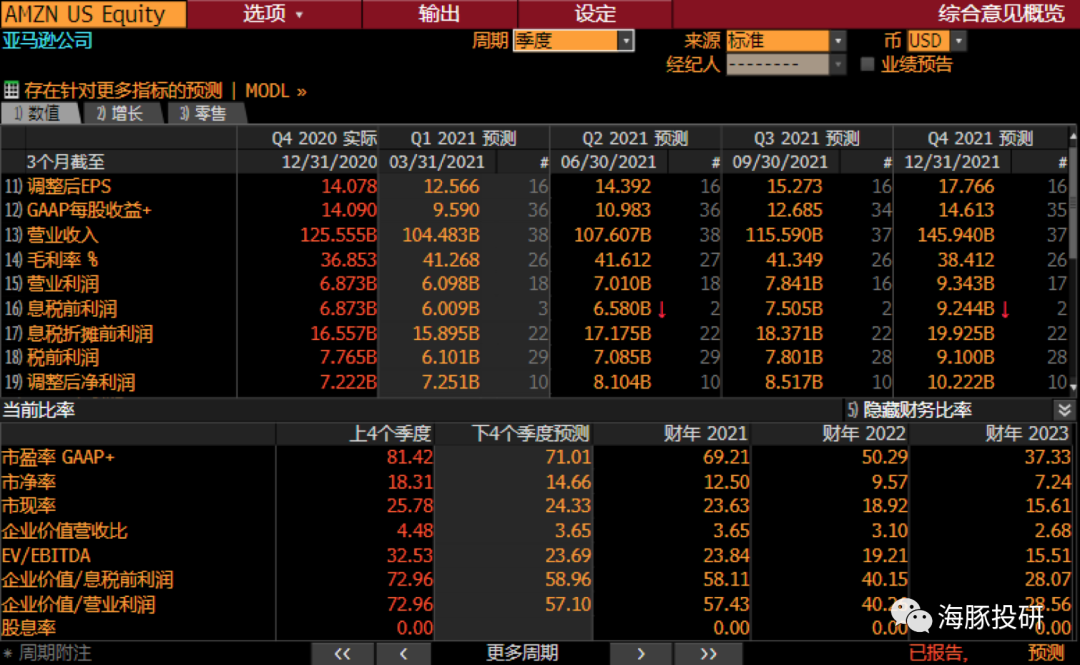Image resolution: width=1080 pixels, height=665 pixels.
Task: Go to the first period with <<
Action: pyautogui.click(x=342, y=653)
